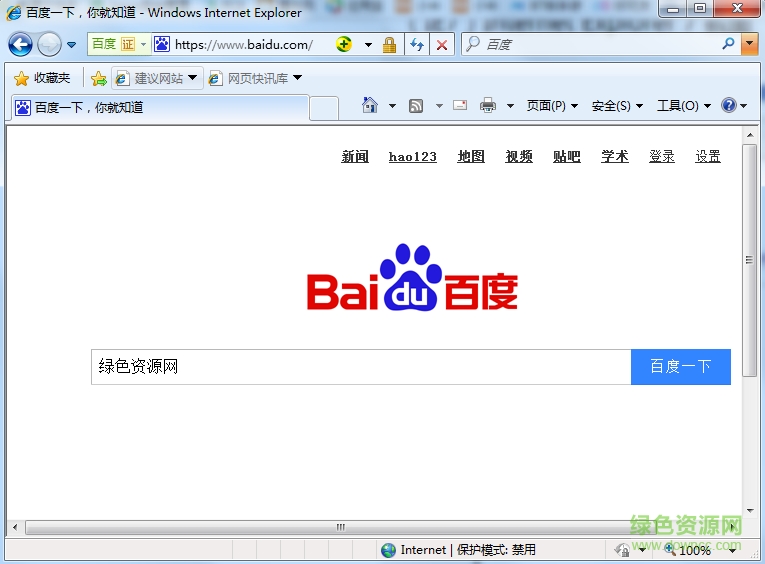
Task: Click the Home icon in command bar
Action: pyautogui.click(x=370, y=105)
